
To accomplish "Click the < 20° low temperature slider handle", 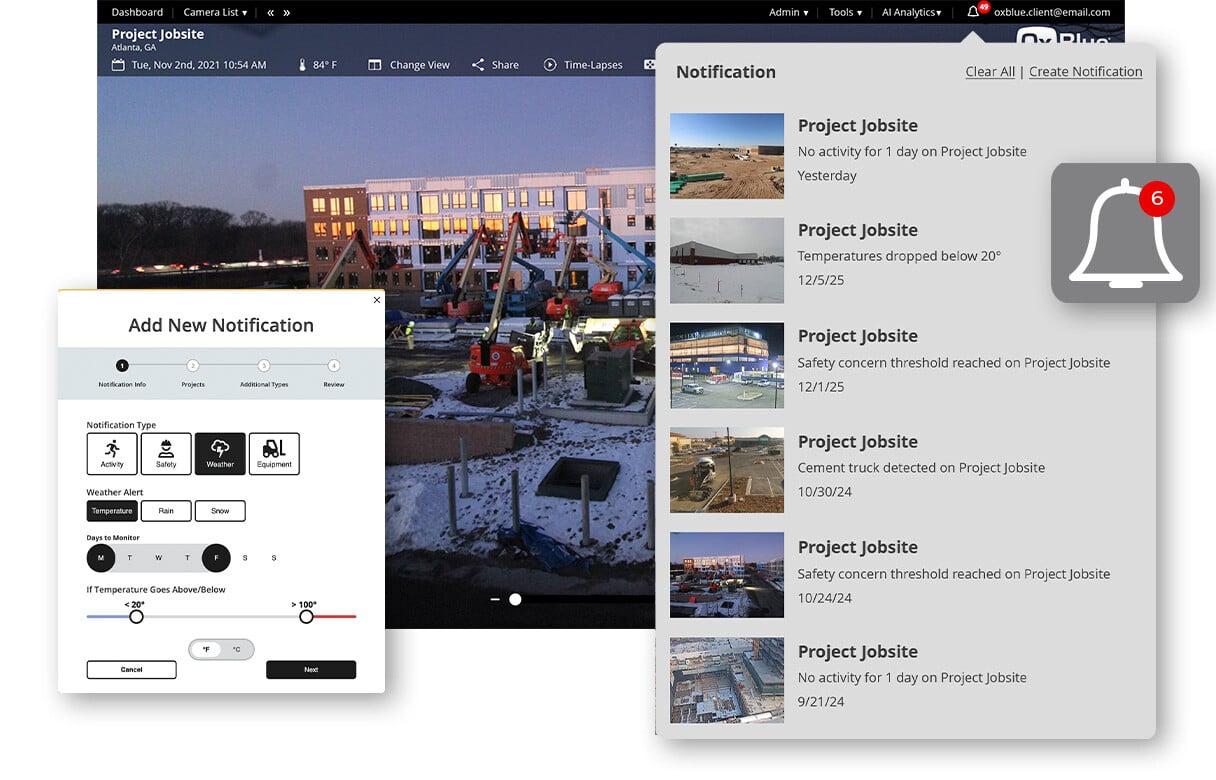I will click(x=136, y=617).
